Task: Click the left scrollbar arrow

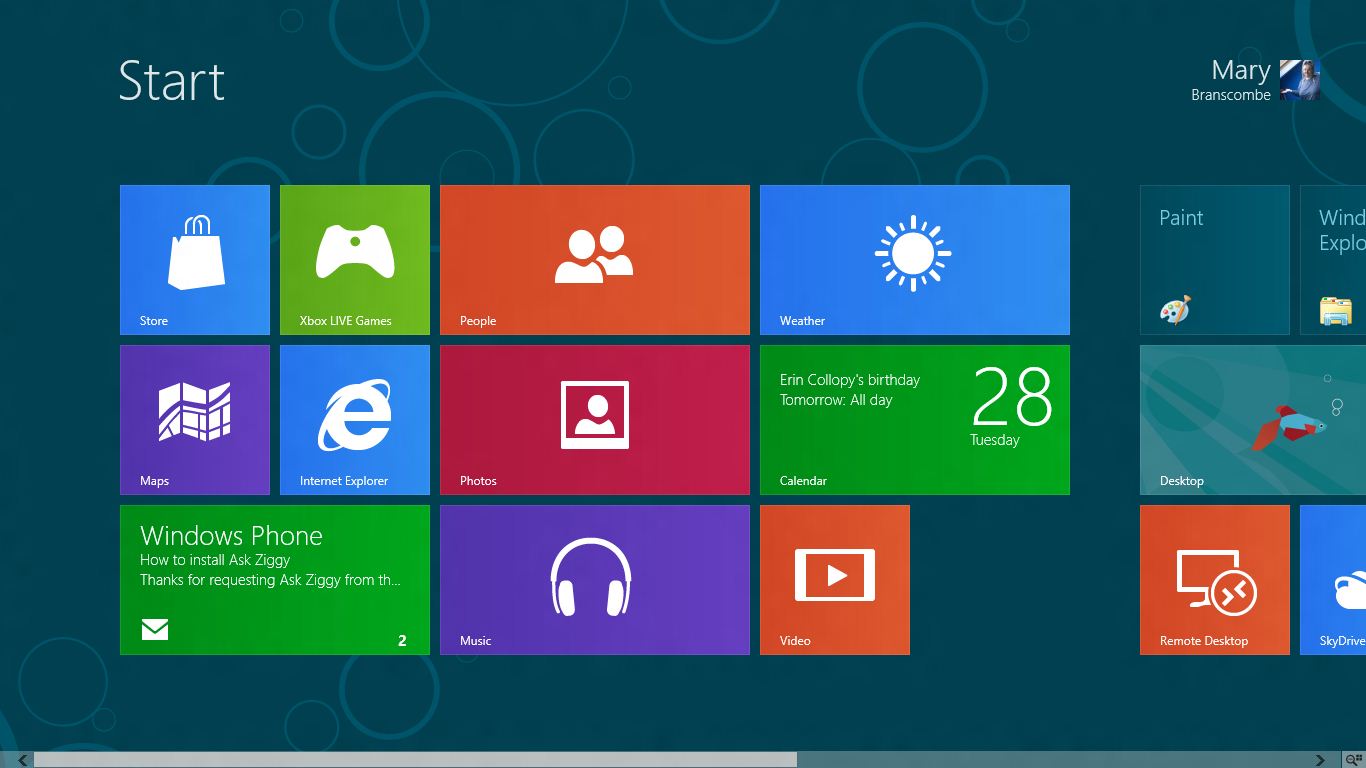Action: pyautogui.click(x=22, y=760)
